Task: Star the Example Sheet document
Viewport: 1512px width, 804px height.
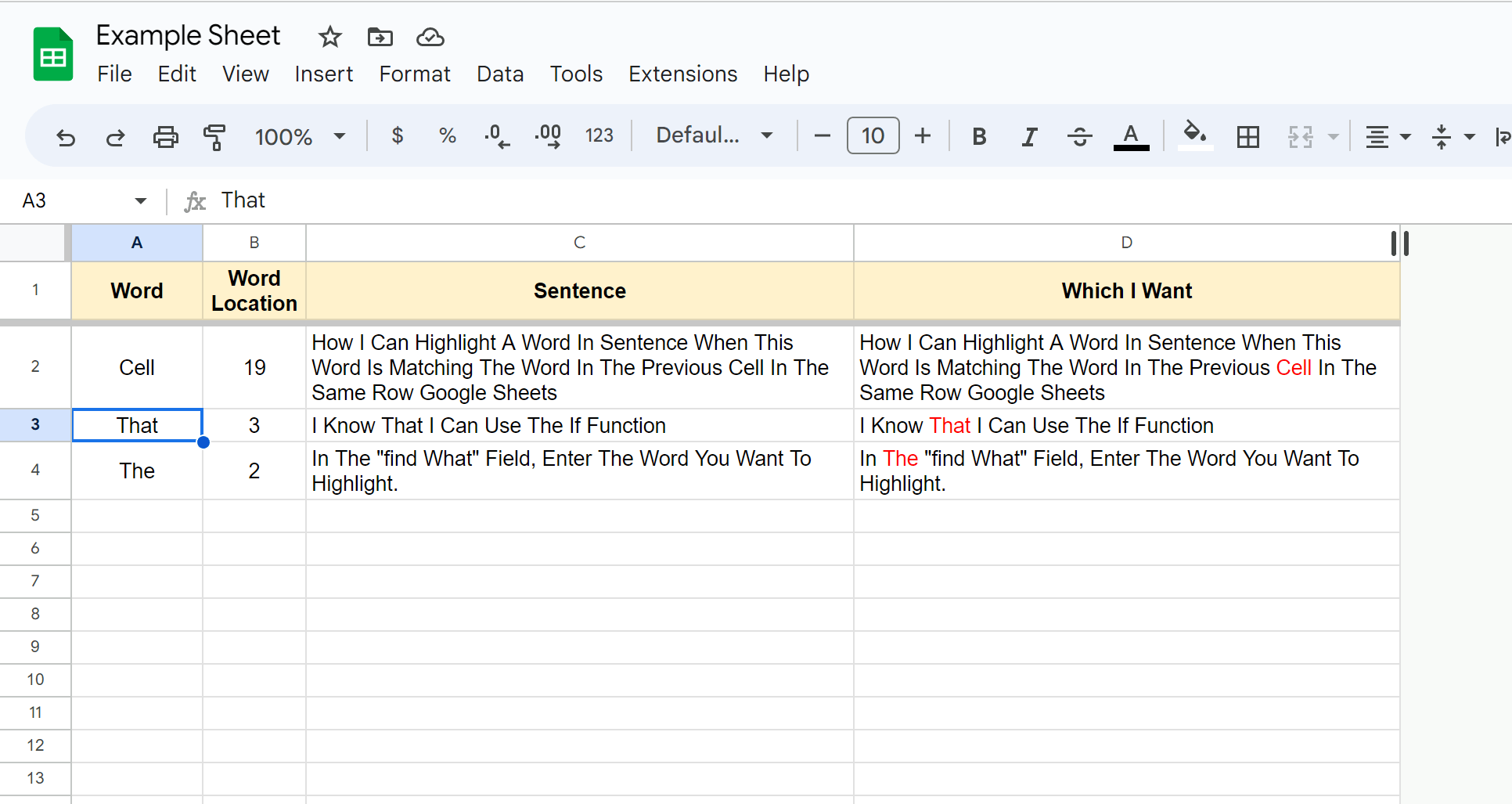Action: coord(329,37)
